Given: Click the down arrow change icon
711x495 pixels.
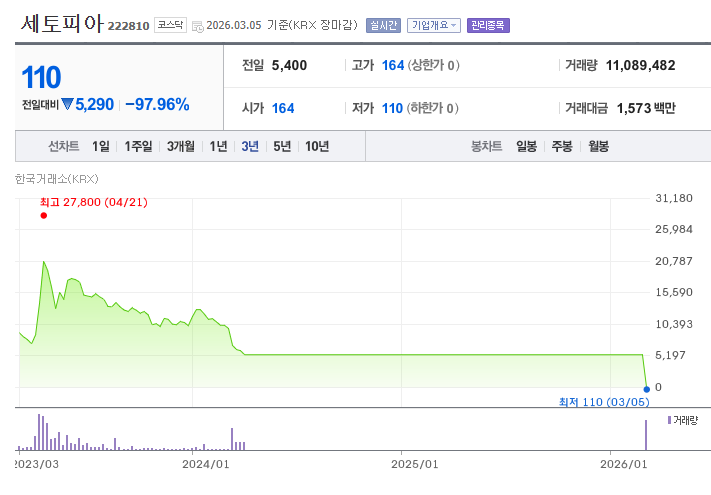Looking at the screenshot, I should tap(67, 104).
